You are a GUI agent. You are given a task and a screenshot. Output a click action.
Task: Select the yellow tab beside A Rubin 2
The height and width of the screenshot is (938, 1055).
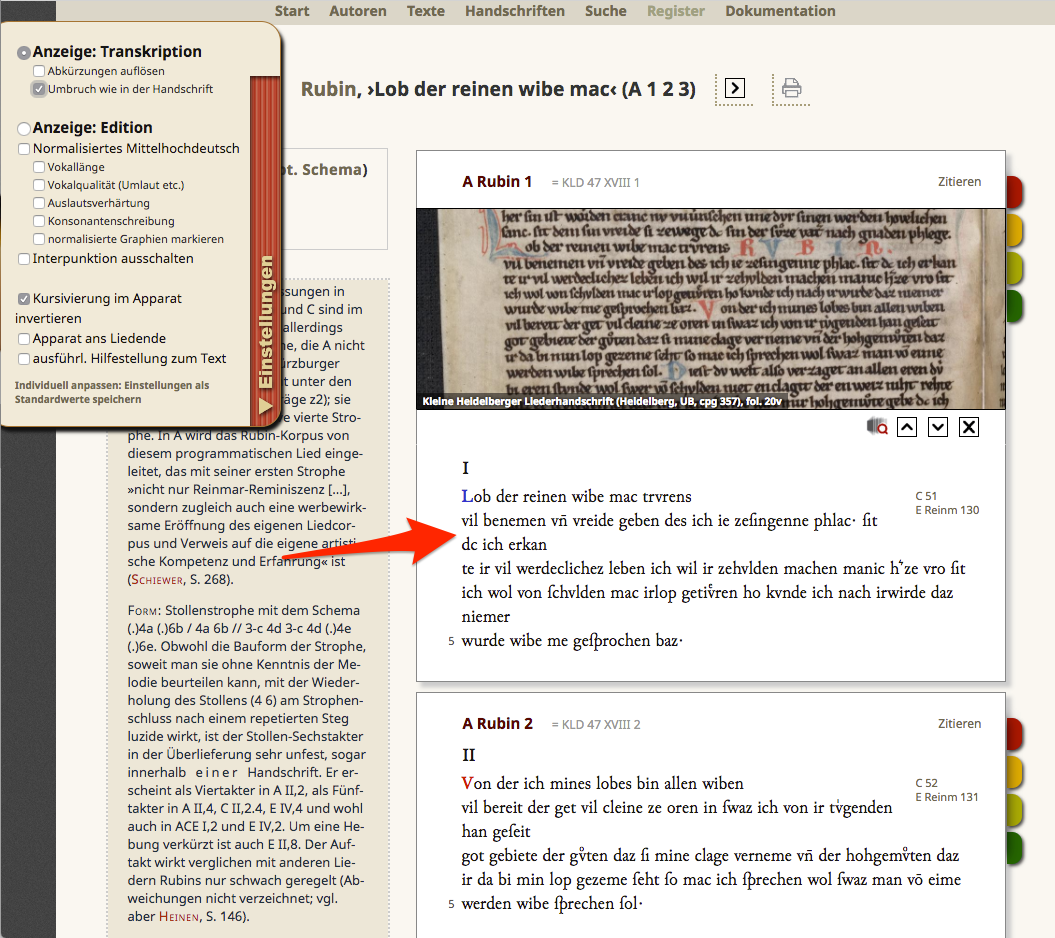click(1014, 772)
